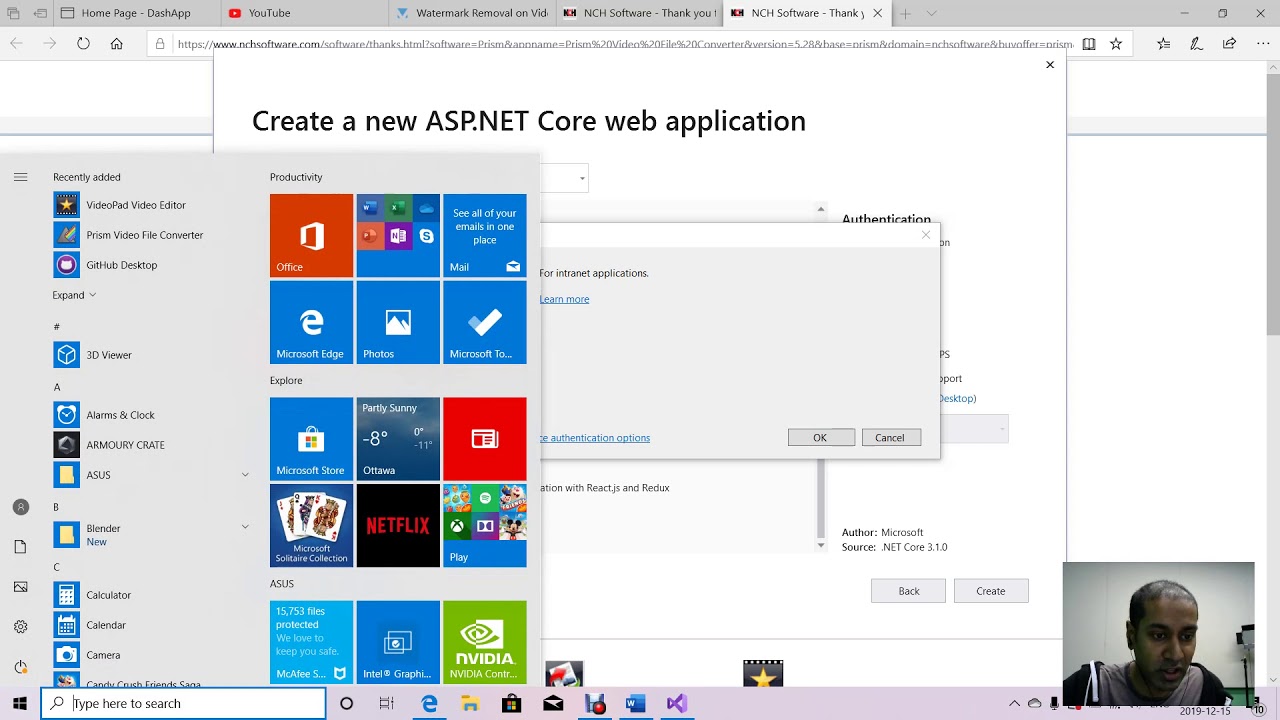Add page to favorites star
Screen dimensions: 1280x720
point(1116,44)
